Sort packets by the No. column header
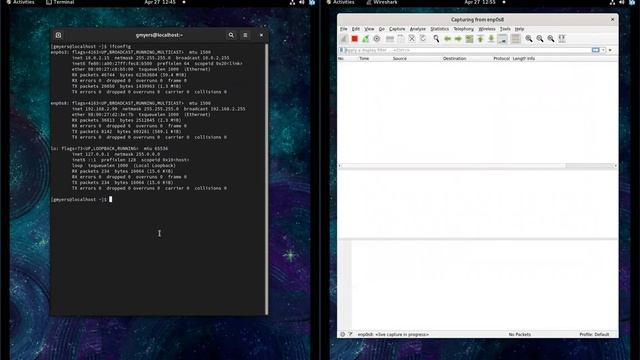 341,59
